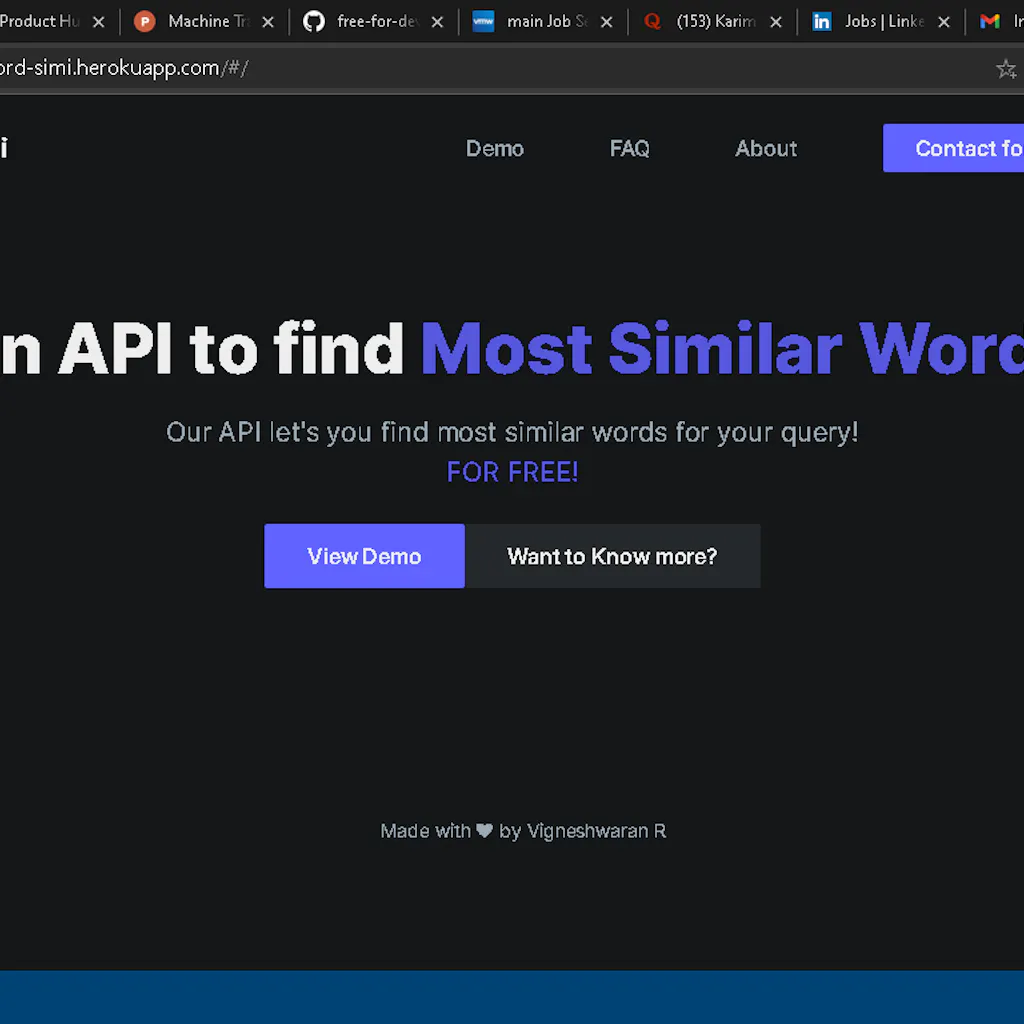Select the Gmail tab icon
The image size is (1024, 1024).
(990, 21)
